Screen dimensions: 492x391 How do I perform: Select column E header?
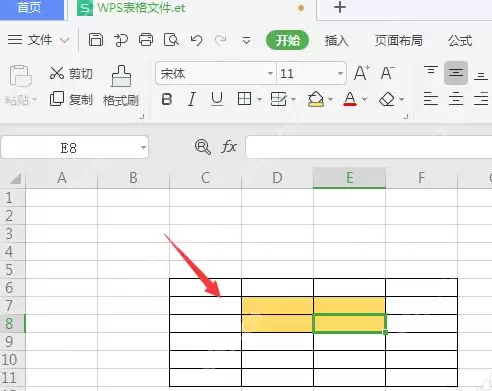(349, 178)
